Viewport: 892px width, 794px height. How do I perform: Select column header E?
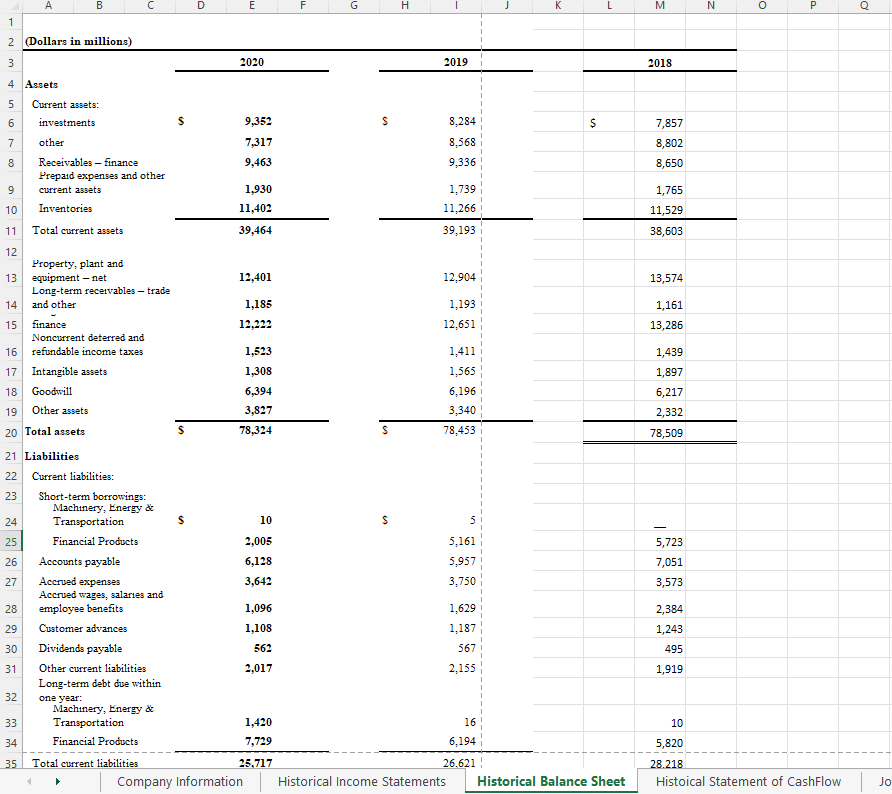pos(251,7)
